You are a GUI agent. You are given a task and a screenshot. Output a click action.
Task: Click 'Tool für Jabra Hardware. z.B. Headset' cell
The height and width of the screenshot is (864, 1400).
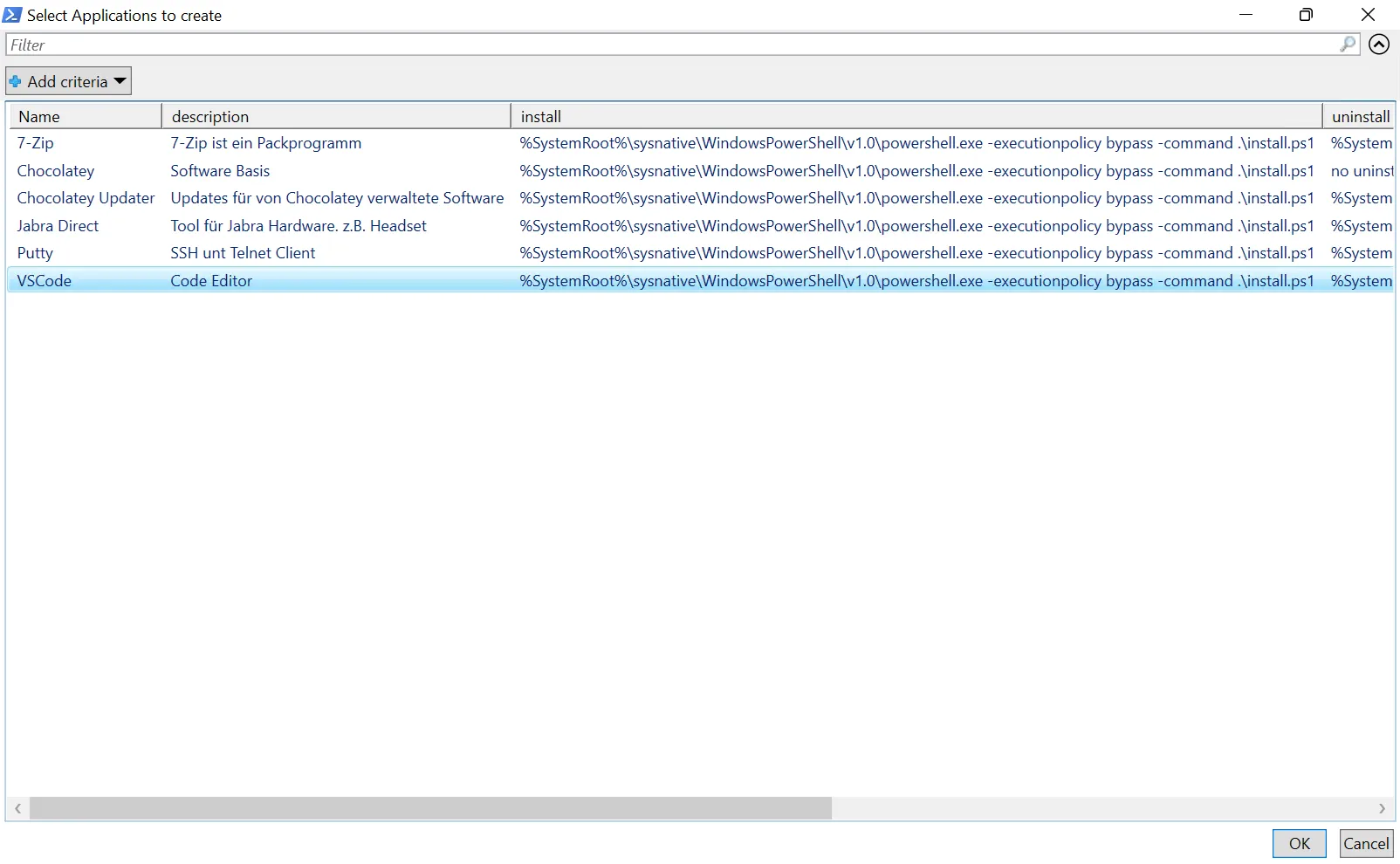coord(299,226)
